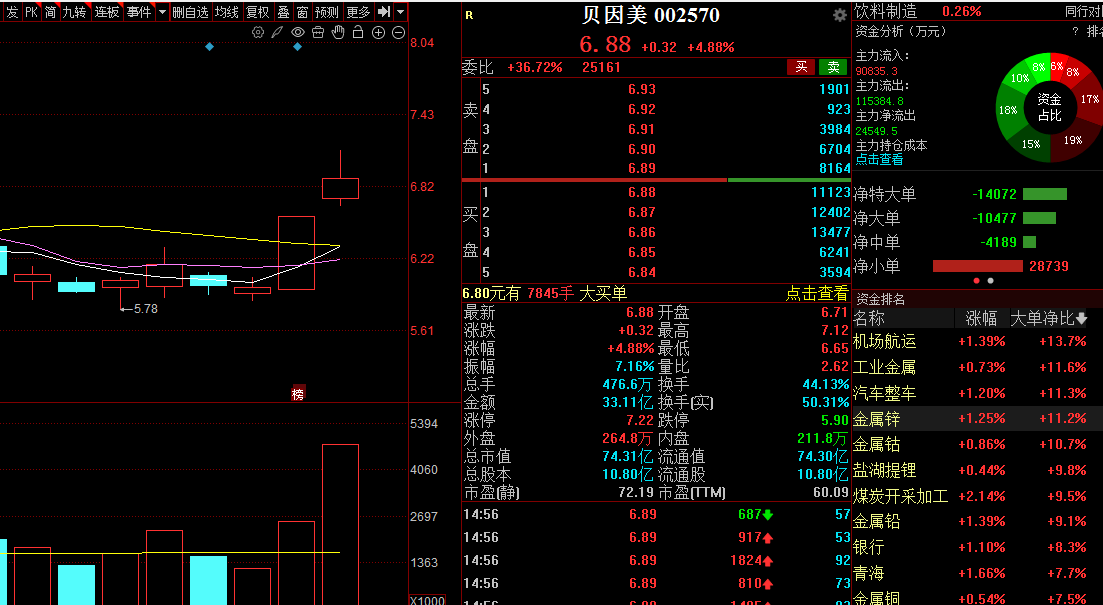This screenshot has width=1103, height=605.
Task: Toggle the chart lock icon
Action: (358, 32)
